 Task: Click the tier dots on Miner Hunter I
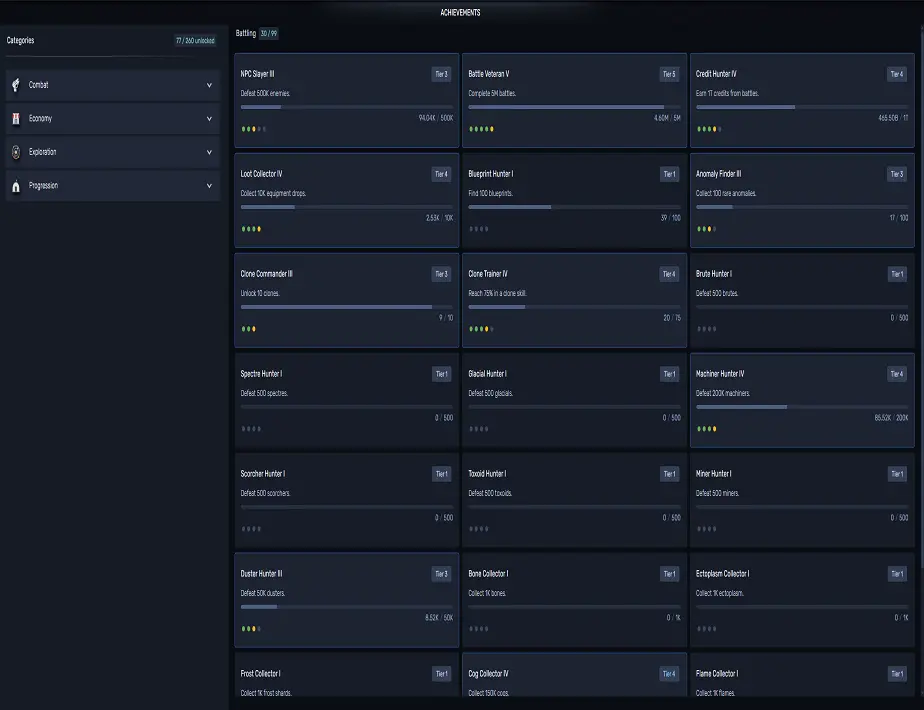pos(707,529)
